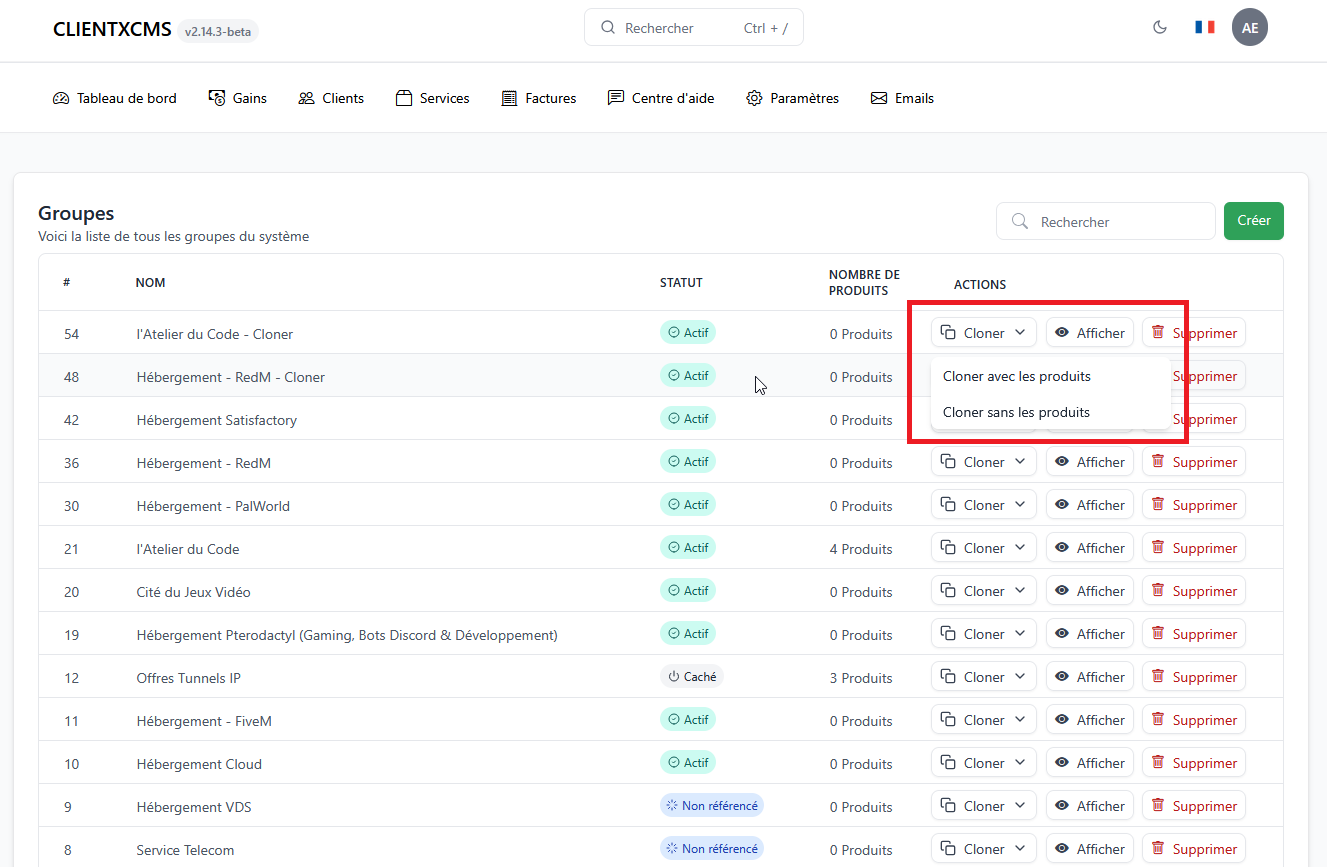Open the Centre d'aide menu item
The image size is (1327, 867).
click(661, 98)
